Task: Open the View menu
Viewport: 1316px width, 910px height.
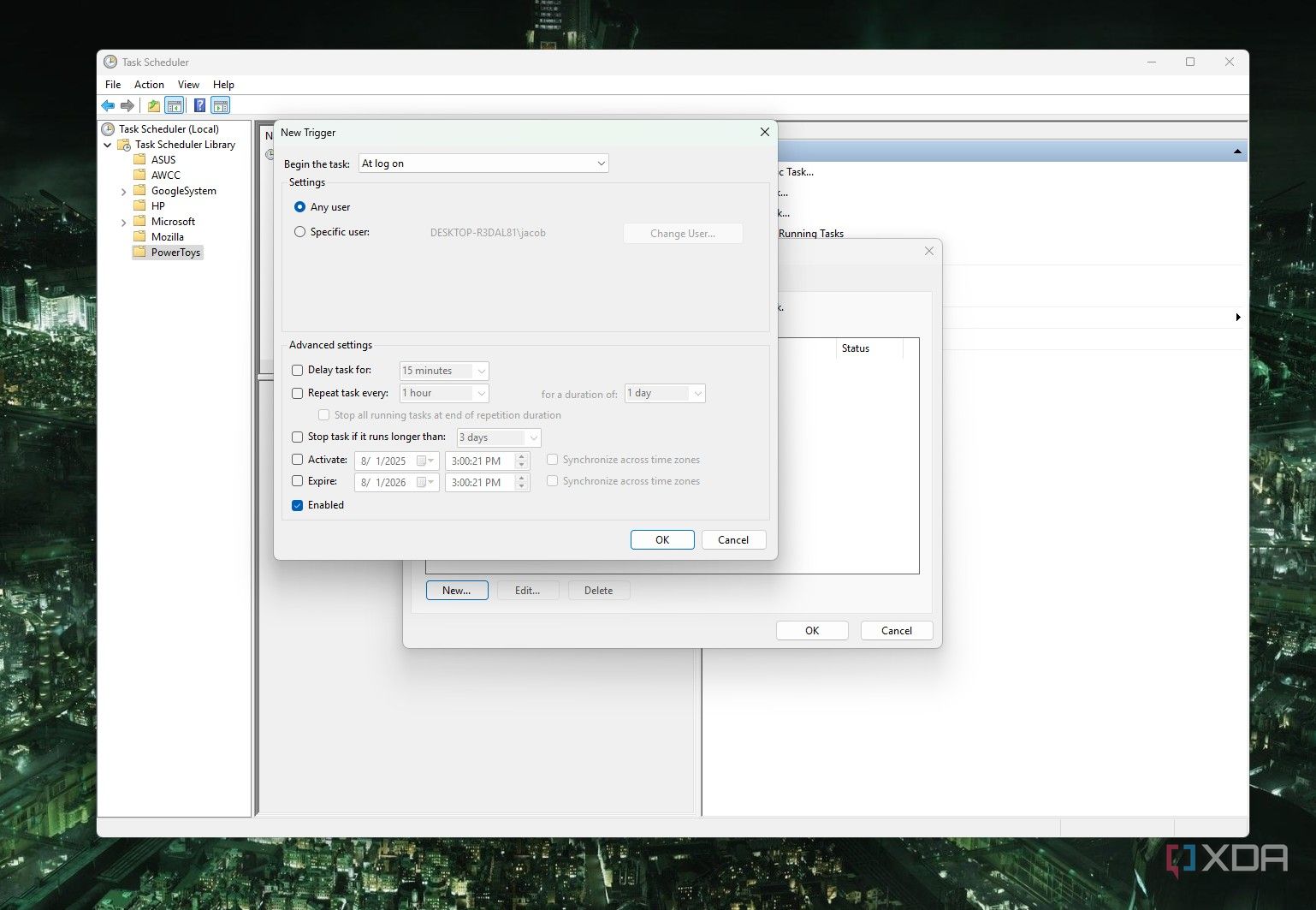Action: pos(188,85)
